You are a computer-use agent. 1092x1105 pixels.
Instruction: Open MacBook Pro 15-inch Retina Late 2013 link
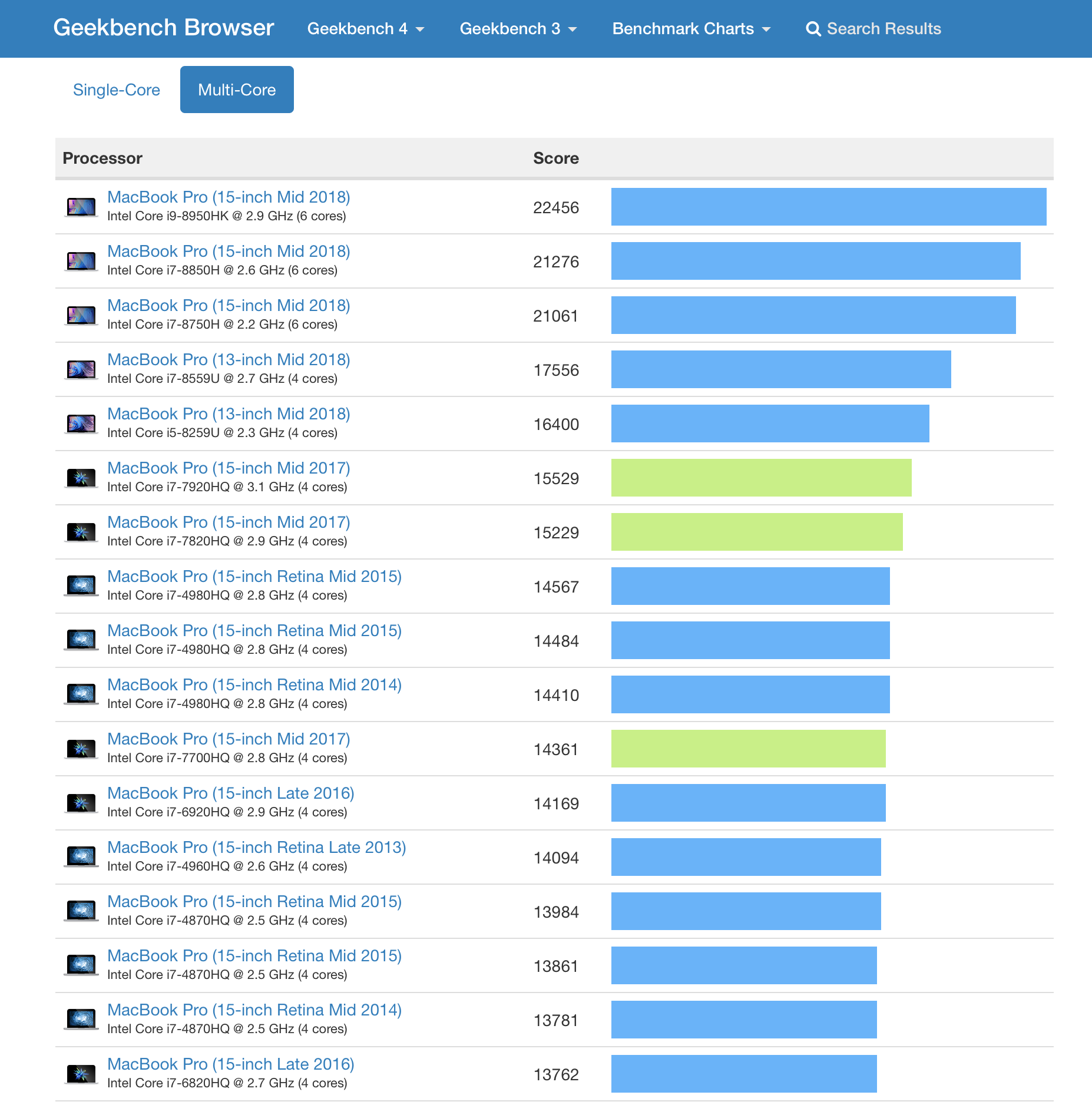pos(257,847)
